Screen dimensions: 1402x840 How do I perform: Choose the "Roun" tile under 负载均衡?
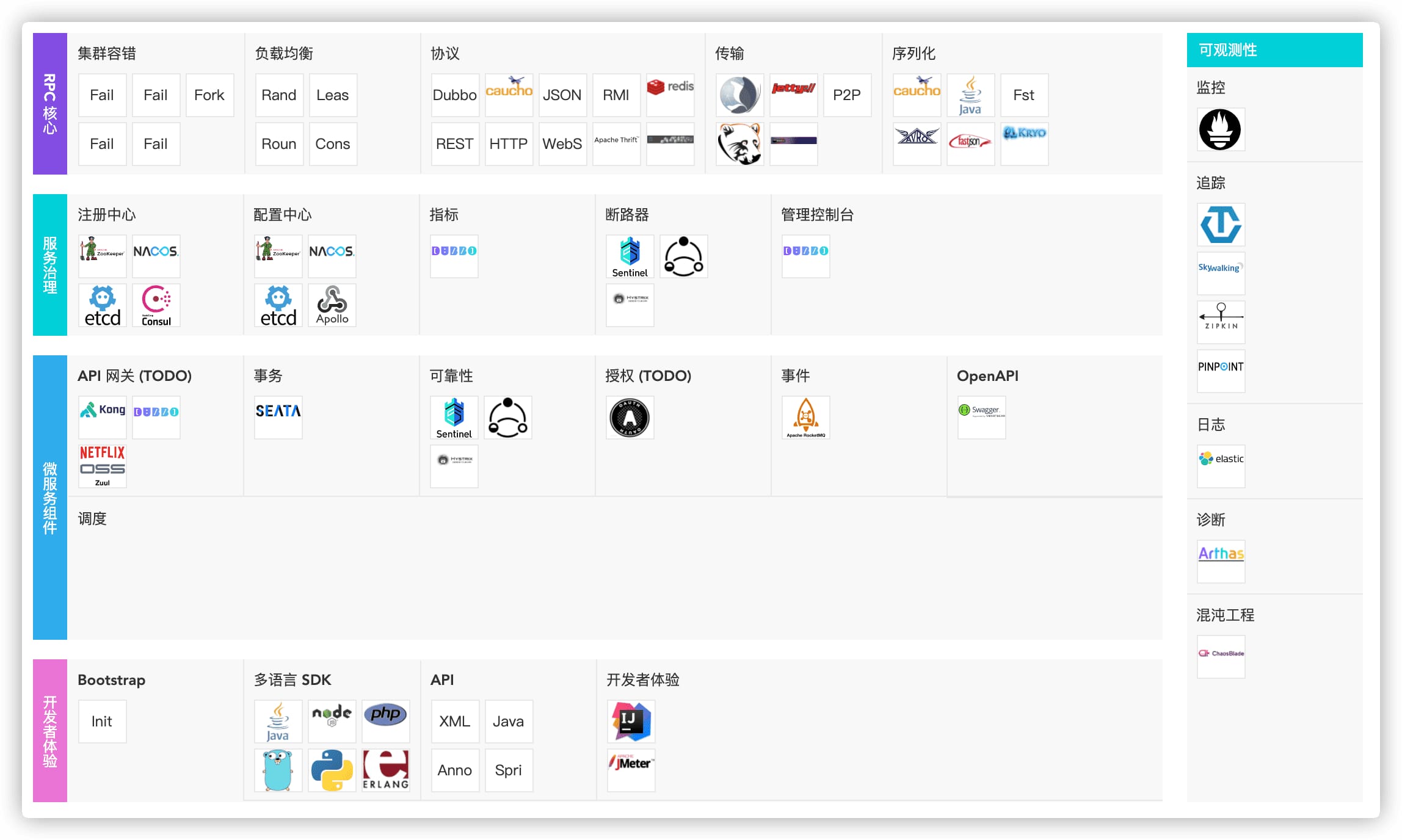(280, 144)
